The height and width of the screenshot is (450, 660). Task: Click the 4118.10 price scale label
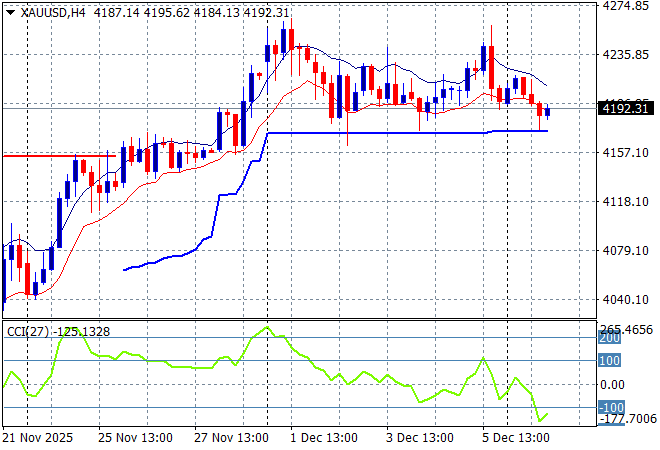click(625, 202)
